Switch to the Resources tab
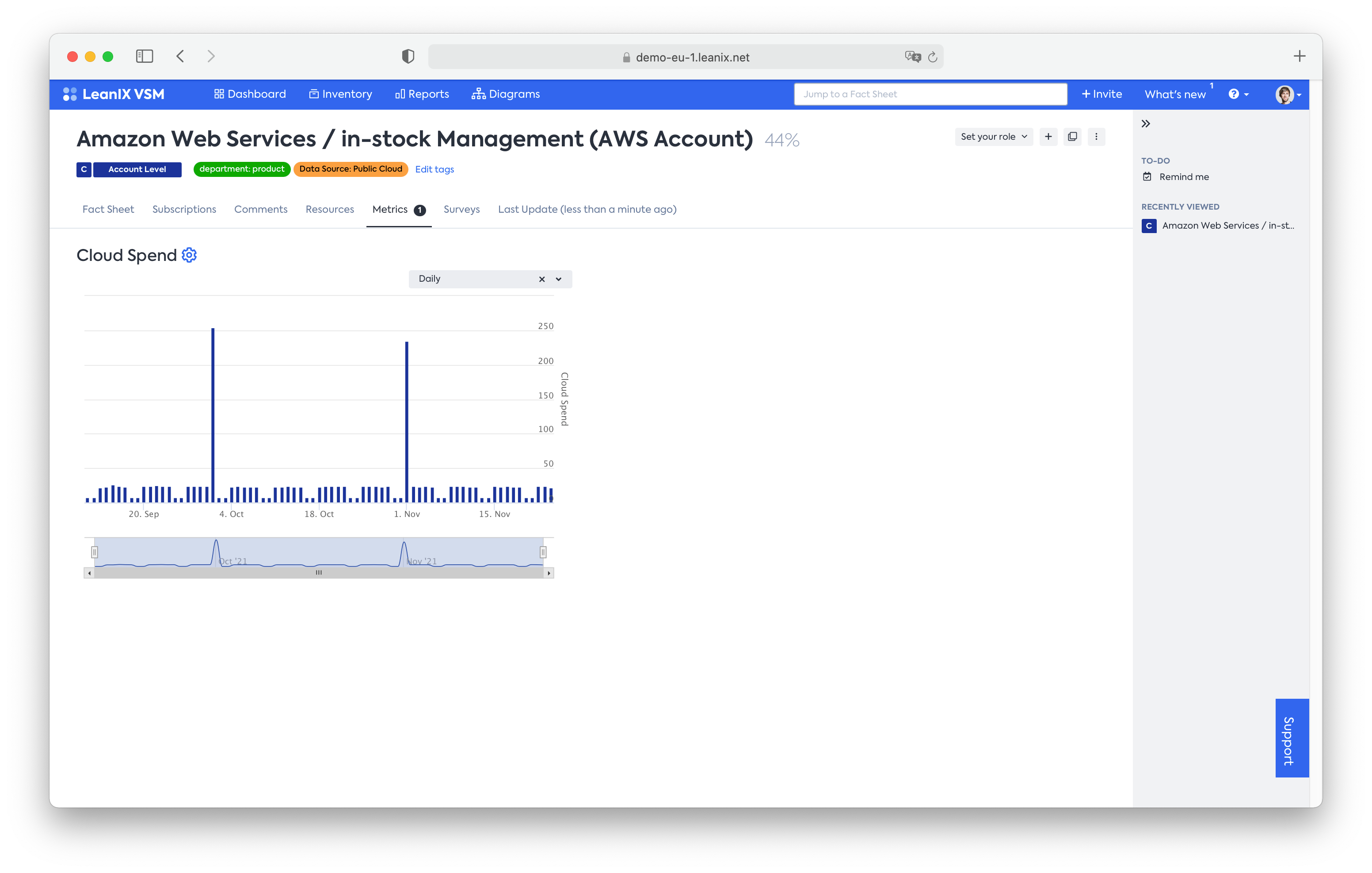The image size is (1372, 873). pyautogui.click(x=329, y=209)
